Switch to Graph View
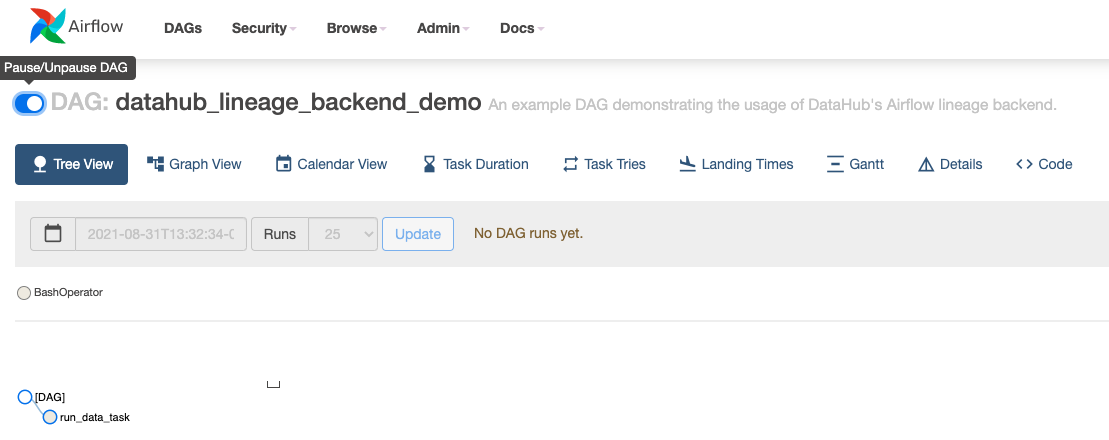The image size is (1109, 440). point(194,164)
